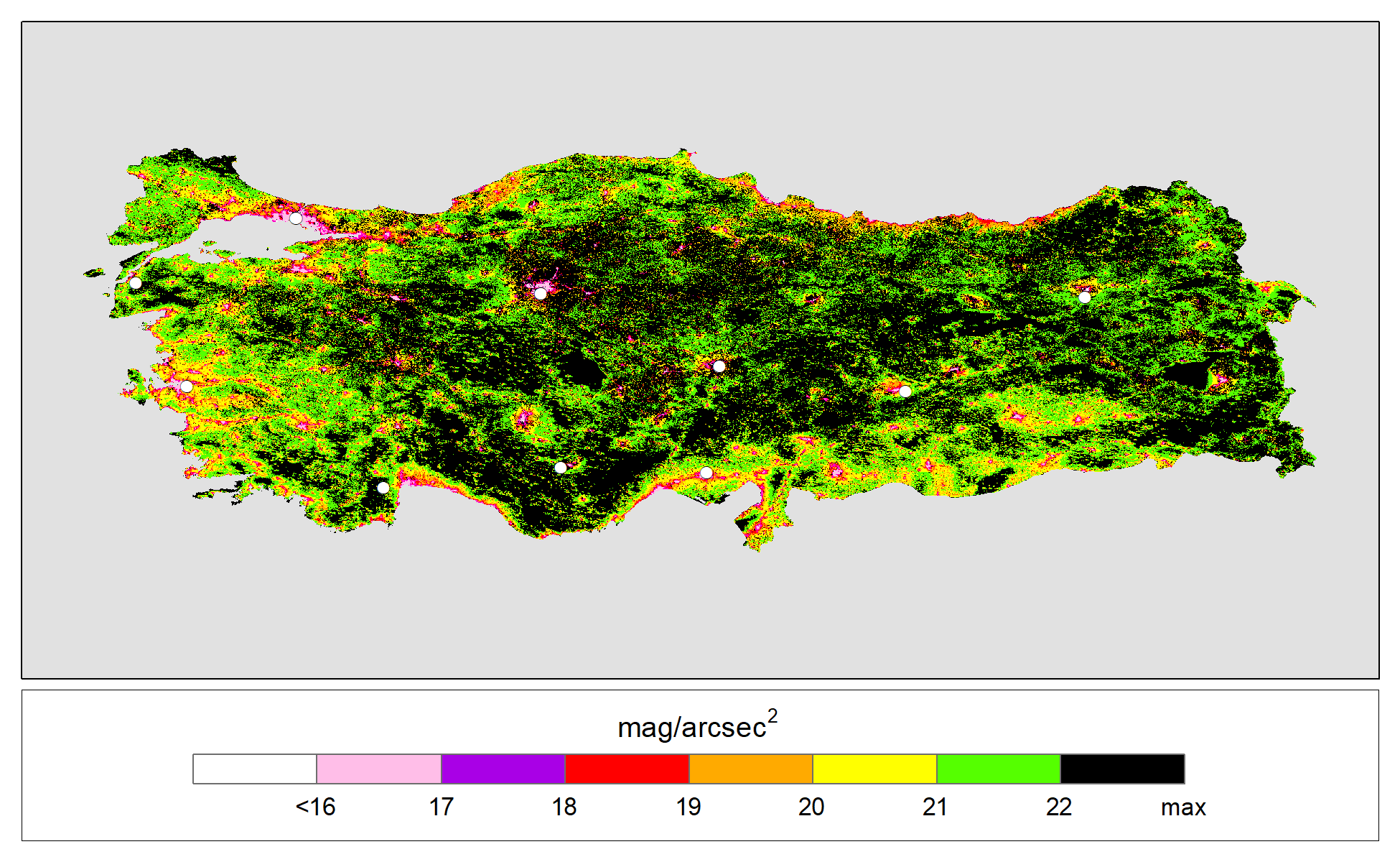Click the white marker at Ankara's bright spot

tap(541, 293)
